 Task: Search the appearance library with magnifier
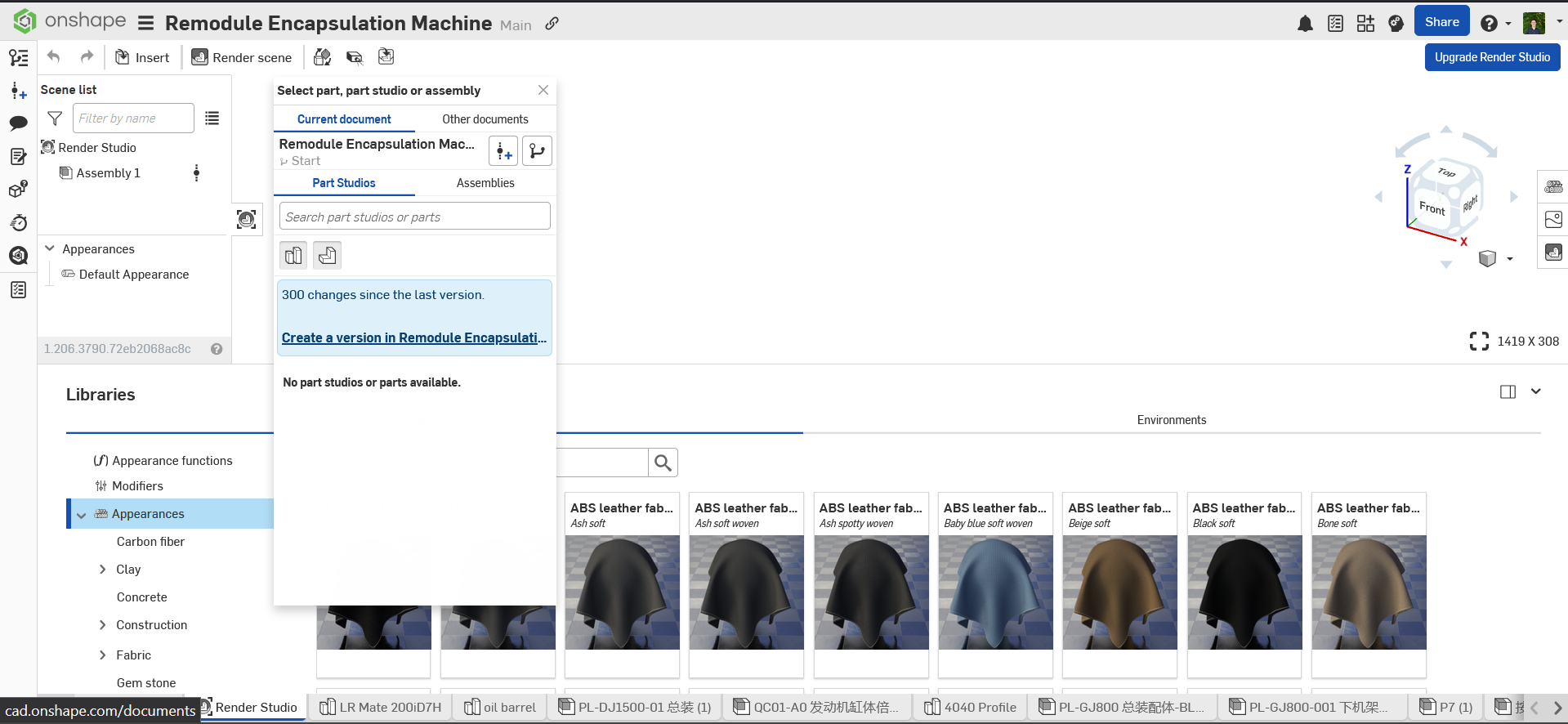pos(663,463)
